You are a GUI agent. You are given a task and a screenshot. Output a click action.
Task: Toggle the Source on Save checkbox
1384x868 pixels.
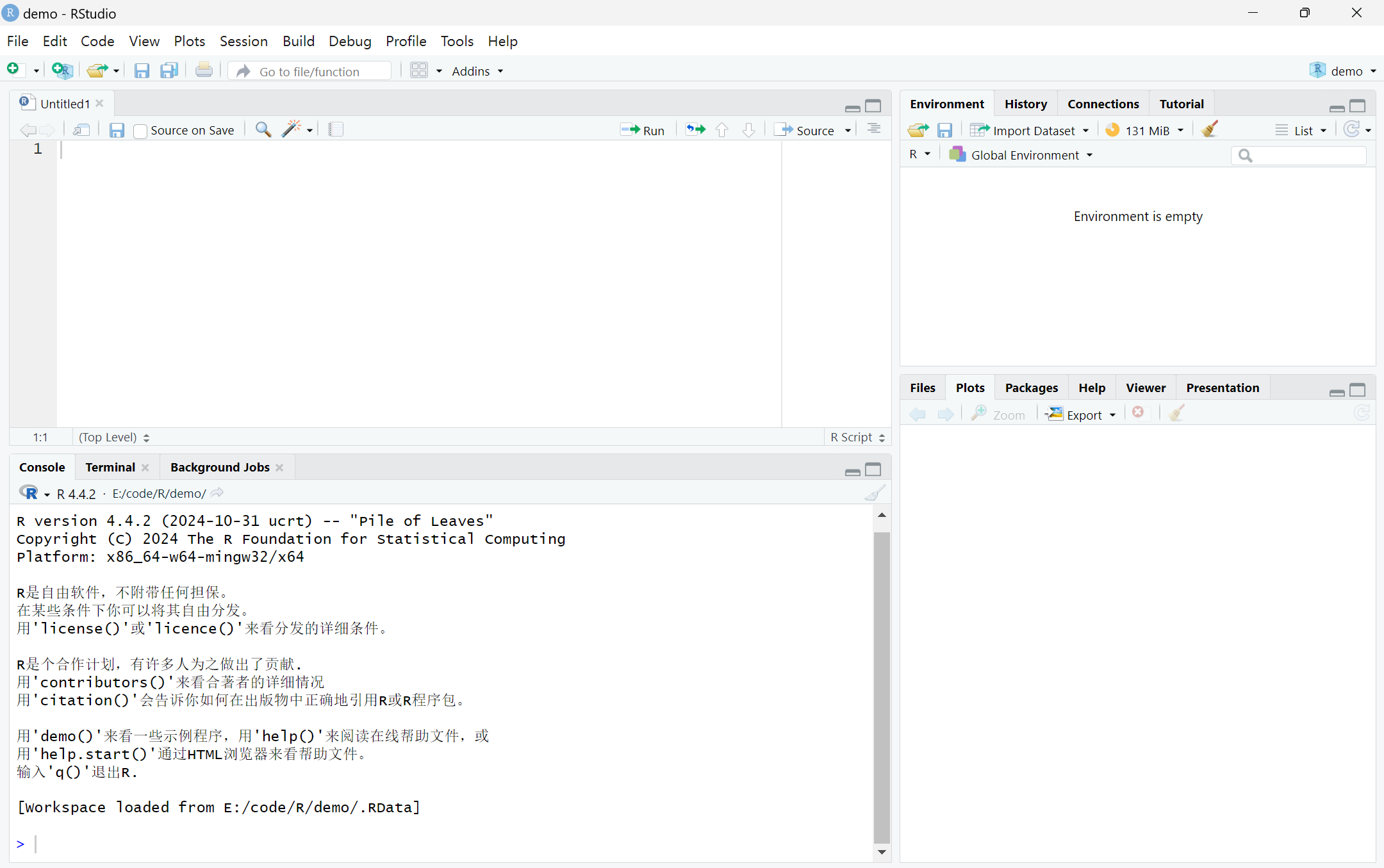point(140,131)
